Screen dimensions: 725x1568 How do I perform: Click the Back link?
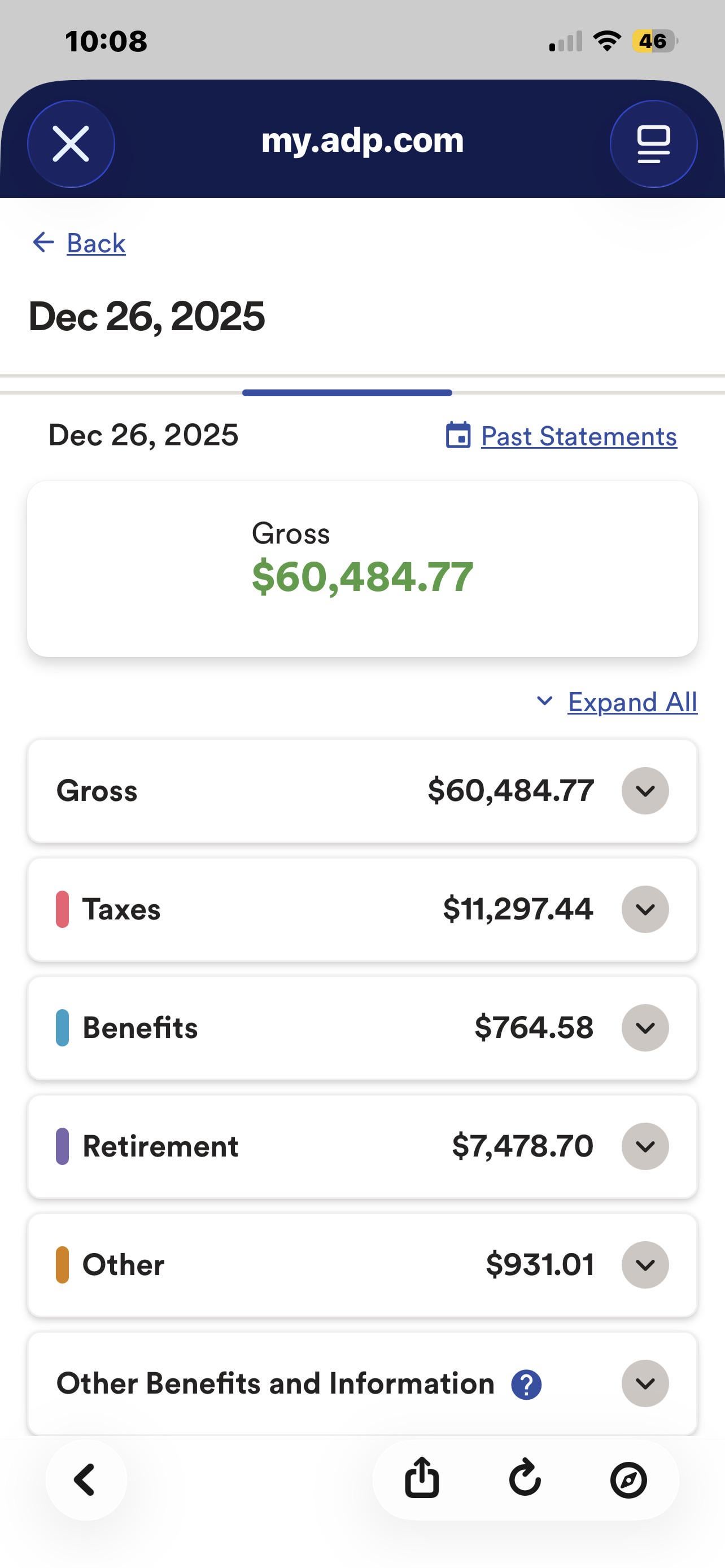point(95,243)
